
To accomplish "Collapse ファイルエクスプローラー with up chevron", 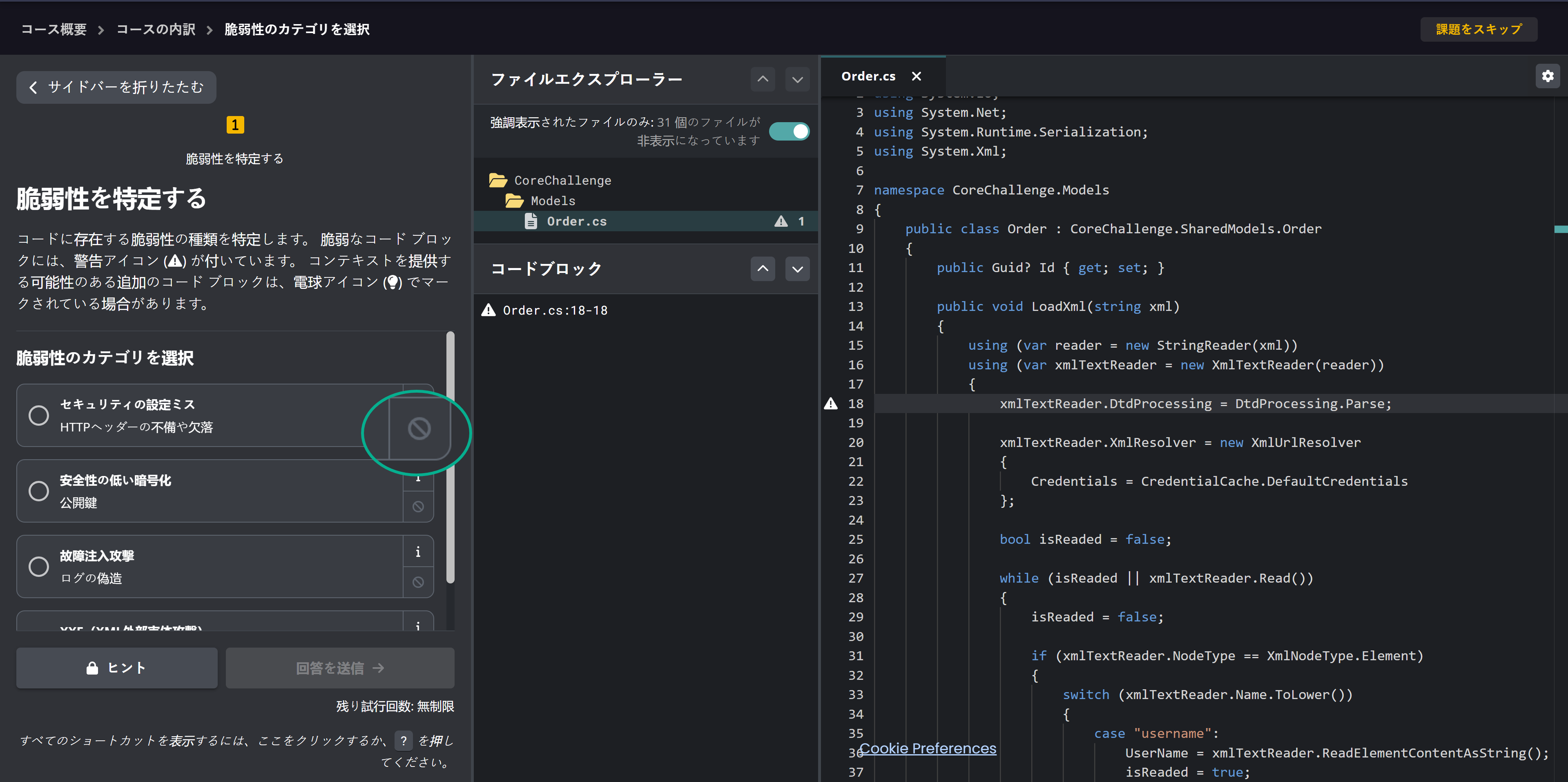I will click(763, 79).
